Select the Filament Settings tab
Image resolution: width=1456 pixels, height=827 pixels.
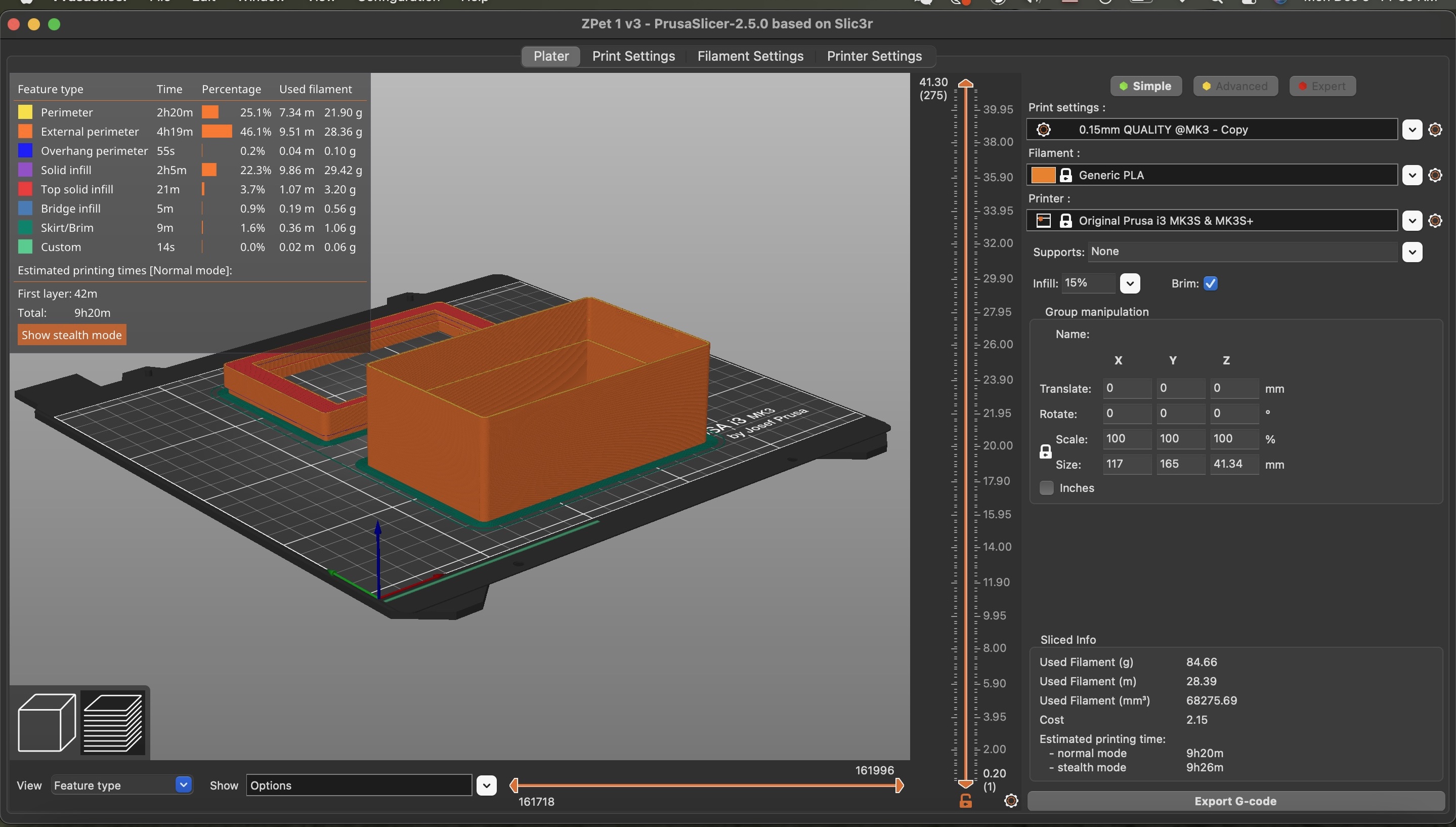(751, 56)
